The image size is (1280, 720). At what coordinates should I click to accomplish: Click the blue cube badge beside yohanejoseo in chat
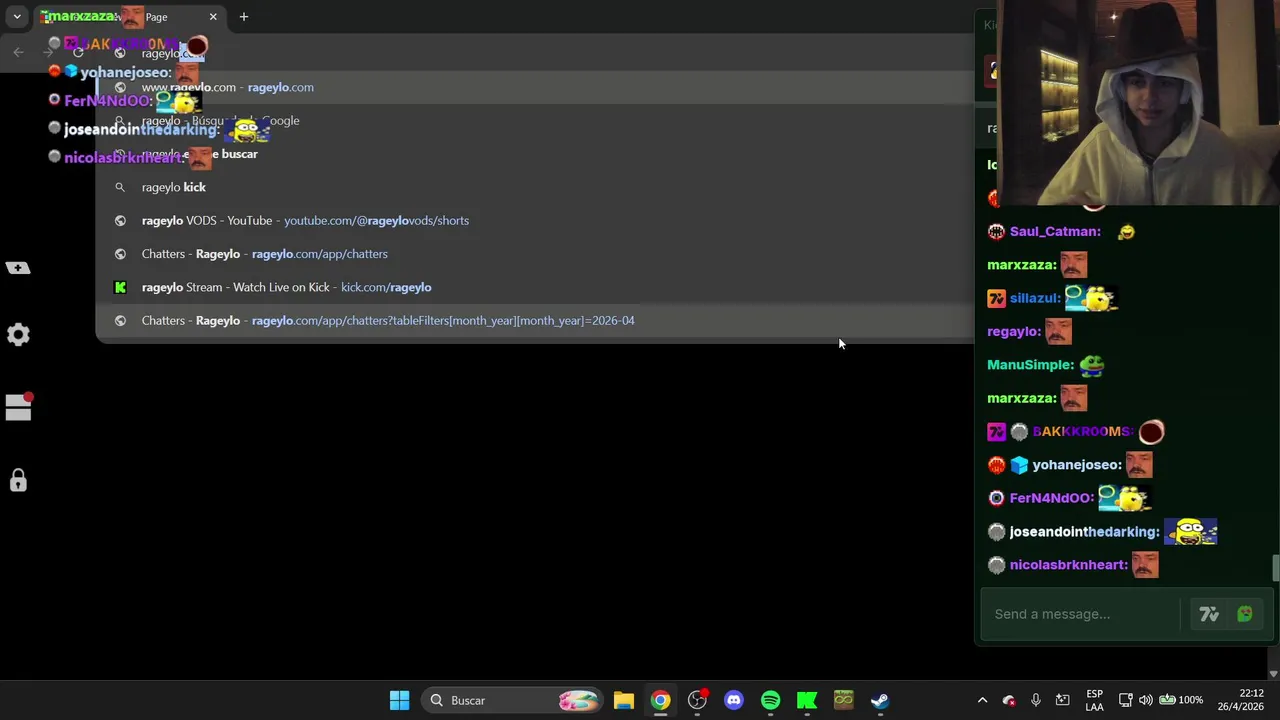[1019, 465]
